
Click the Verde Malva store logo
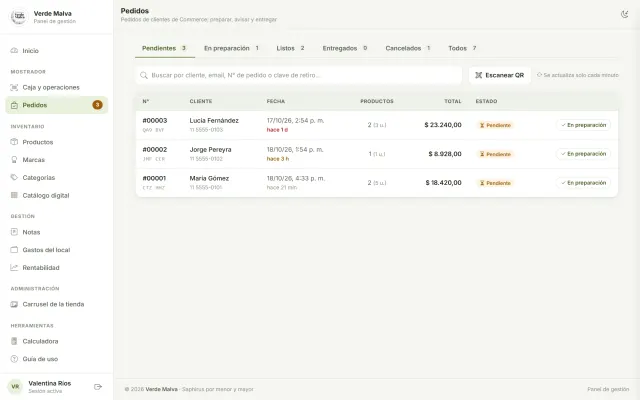pyautogui.click(x=19, y=17)
